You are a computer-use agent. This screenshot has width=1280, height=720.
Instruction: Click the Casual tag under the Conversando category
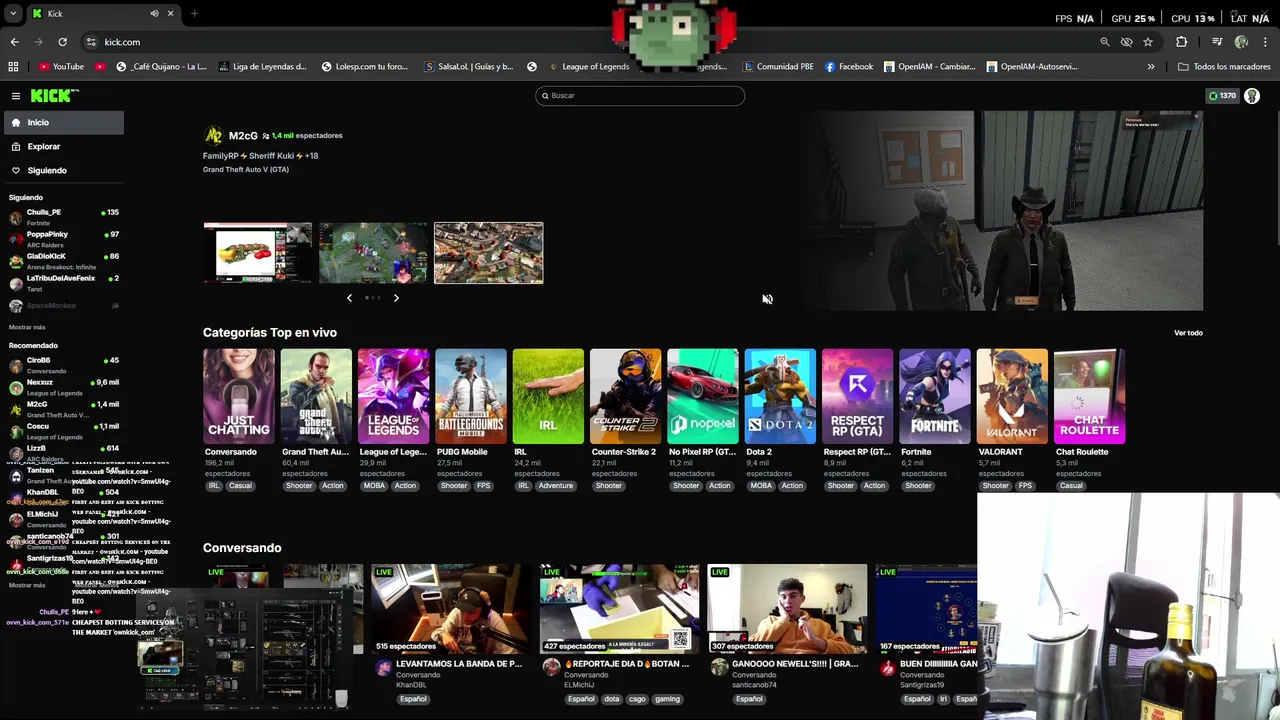tap(240, 486)
